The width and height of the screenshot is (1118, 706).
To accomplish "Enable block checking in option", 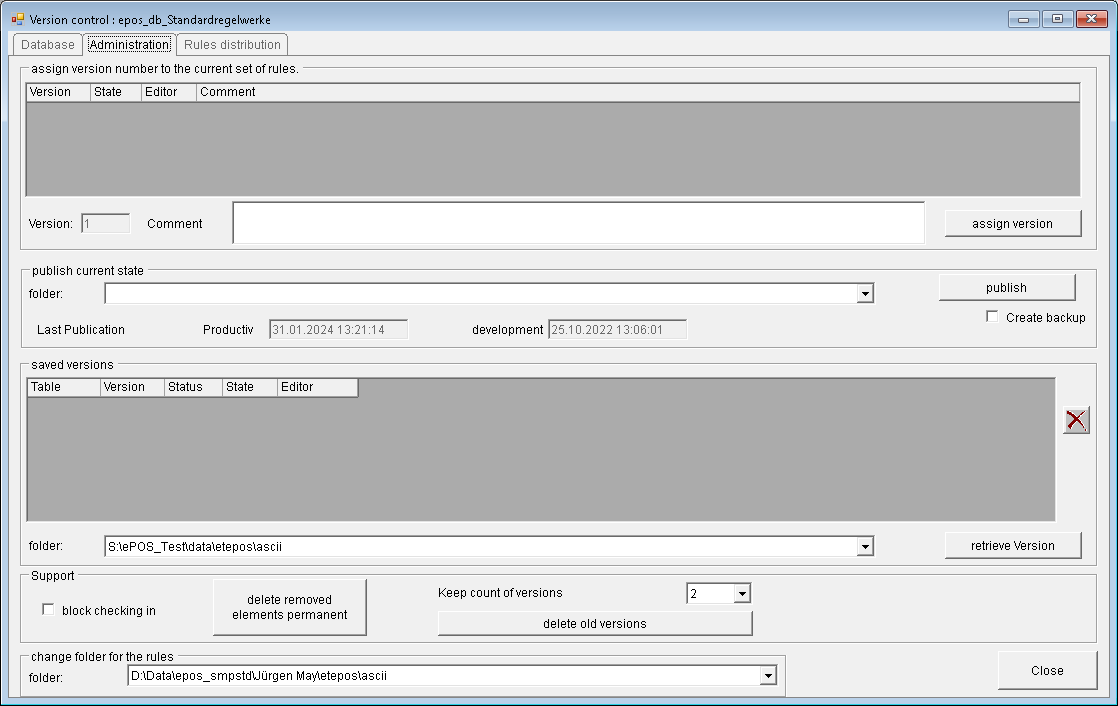I will click(x=47, y=608).
